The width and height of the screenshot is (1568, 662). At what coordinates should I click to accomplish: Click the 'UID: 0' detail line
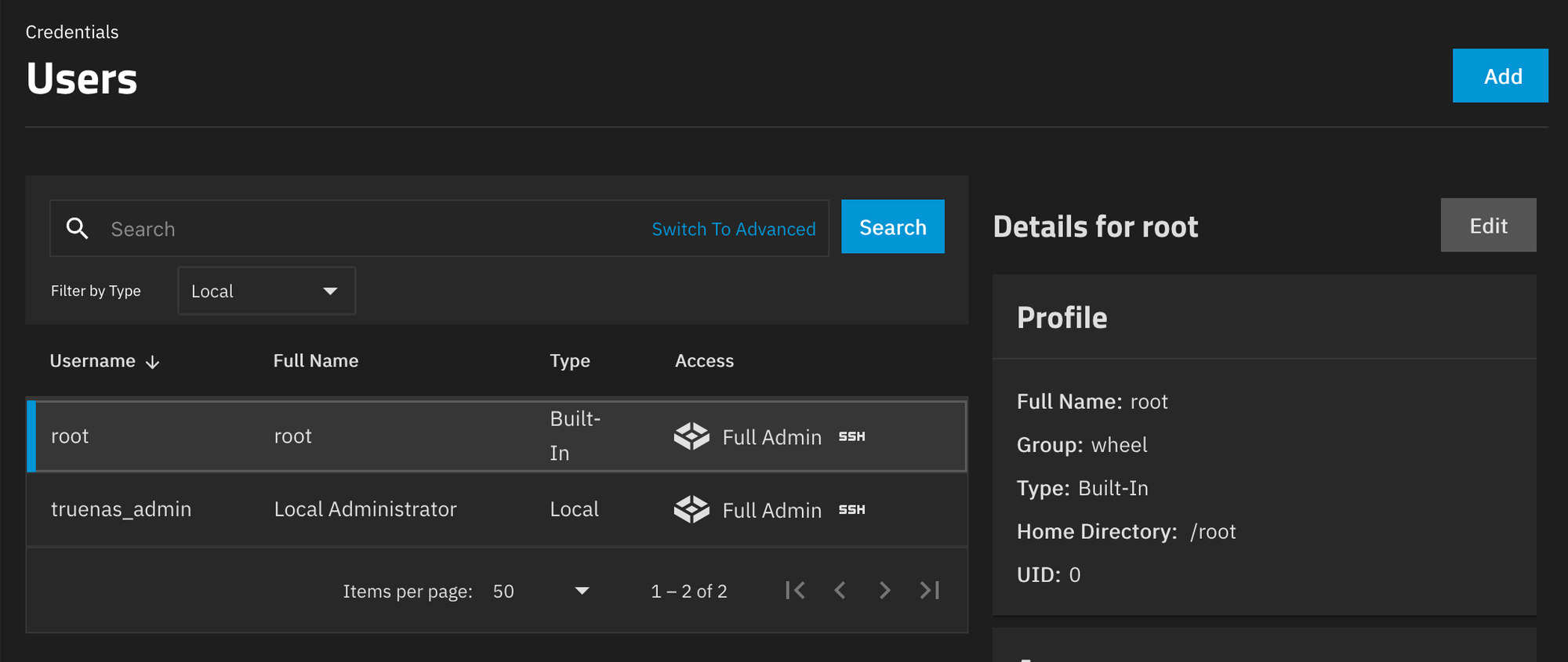1049,575
